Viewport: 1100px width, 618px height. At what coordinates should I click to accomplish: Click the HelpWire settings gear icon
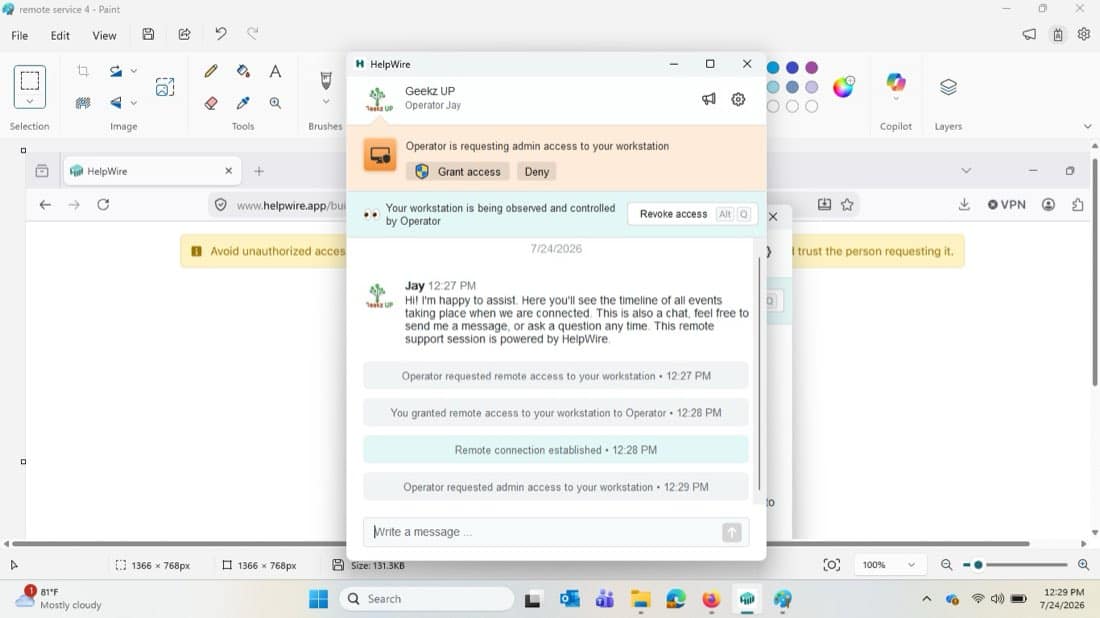pos(738,100)
